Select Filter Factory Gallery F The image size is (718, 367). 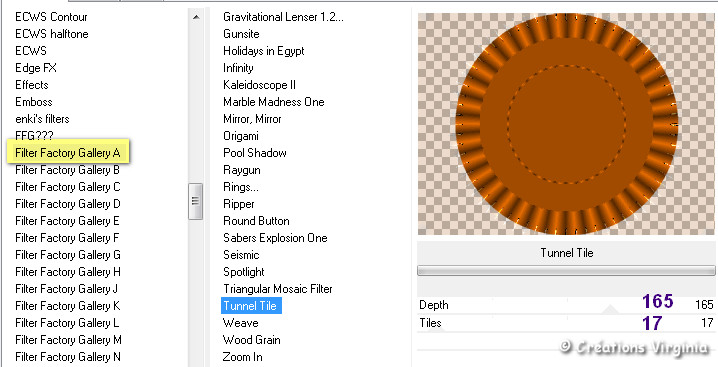coord(67,238)
